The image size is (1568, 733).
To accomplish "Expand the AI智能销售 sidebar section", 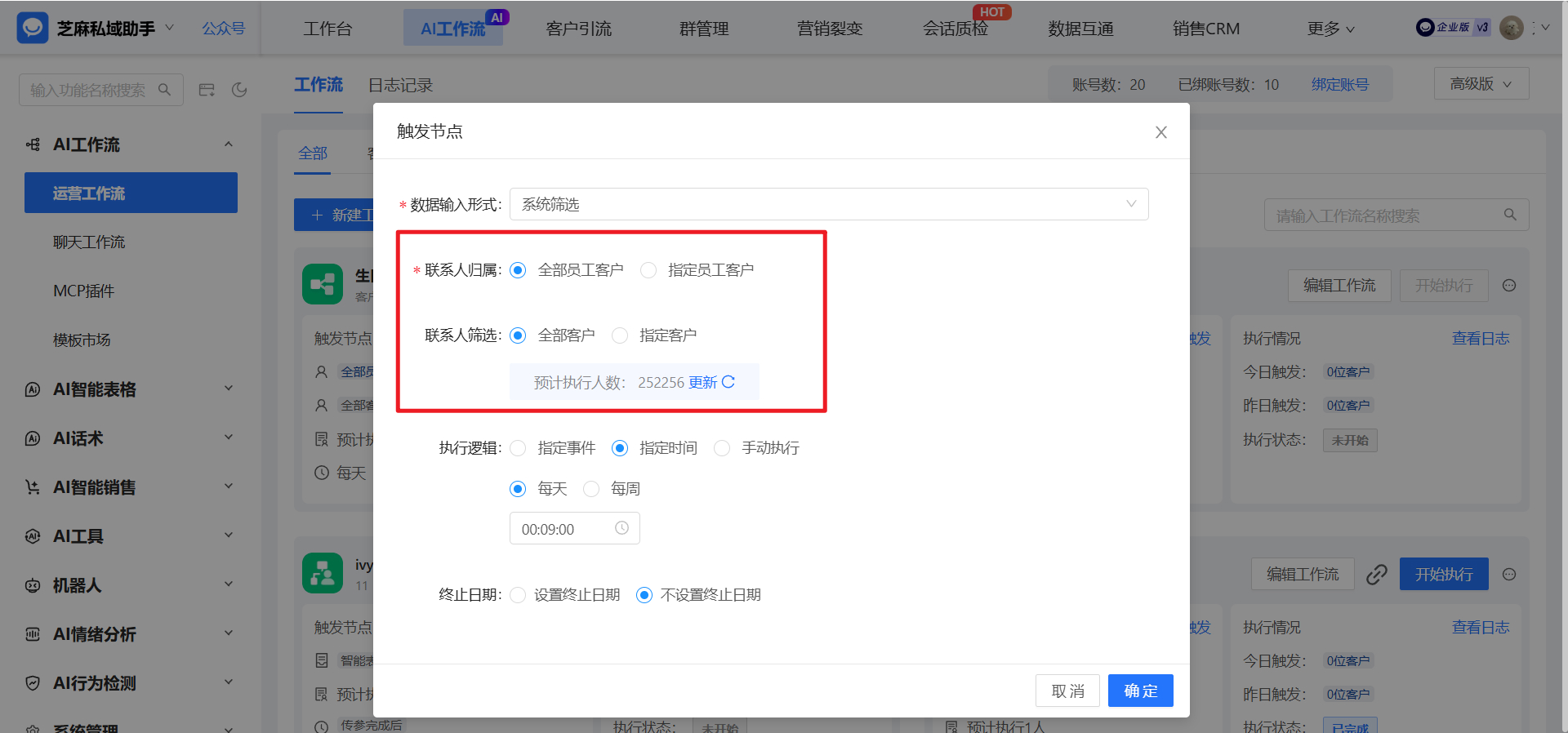I will pos(229,486).
